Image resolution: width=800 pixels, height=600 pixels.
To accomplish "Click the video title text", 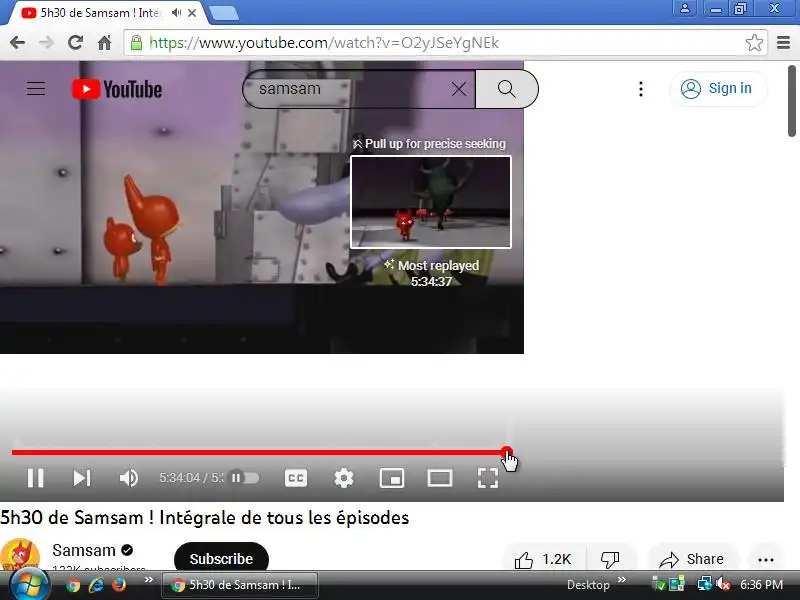I will click(205, 518).
